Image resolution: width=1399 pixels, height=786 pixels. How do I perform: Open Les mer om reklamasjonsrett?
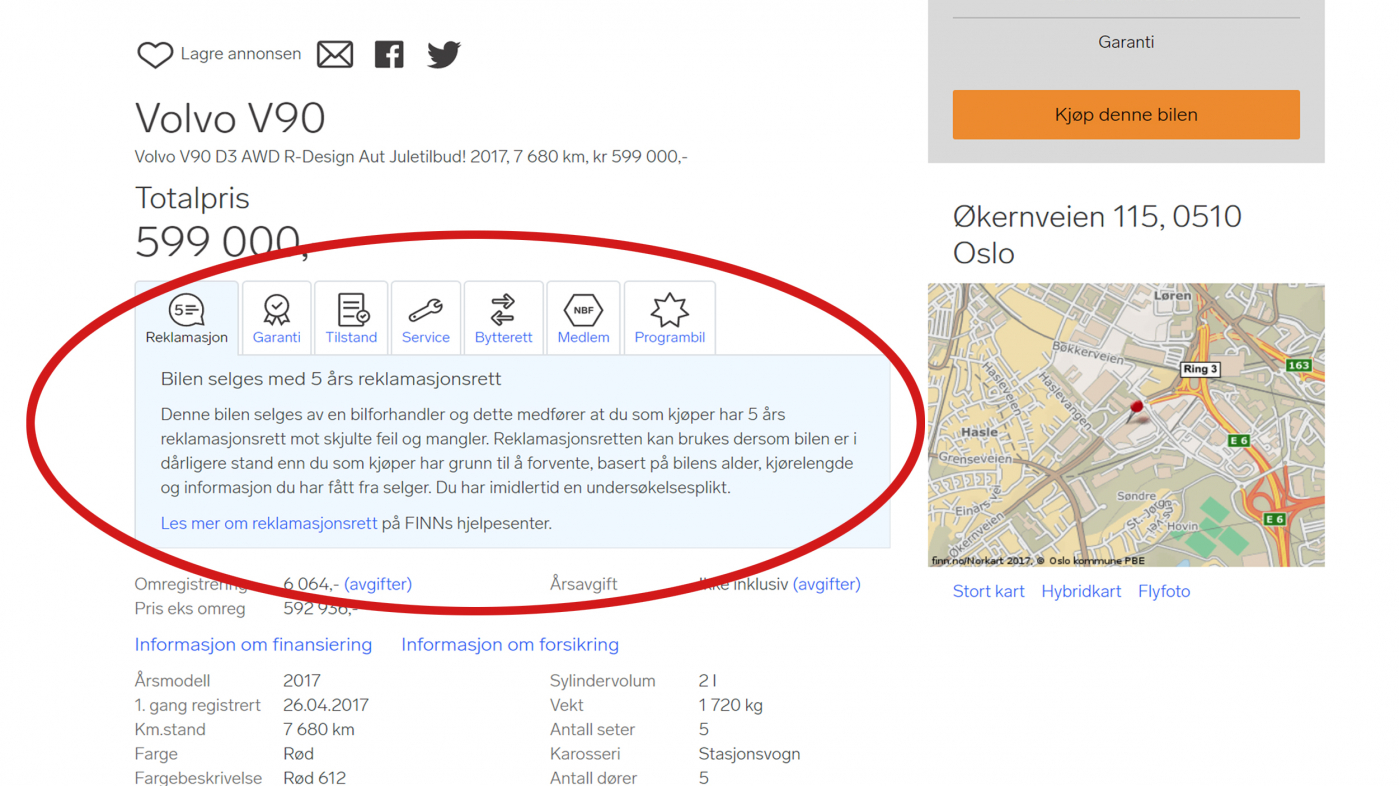pos(268,522)
